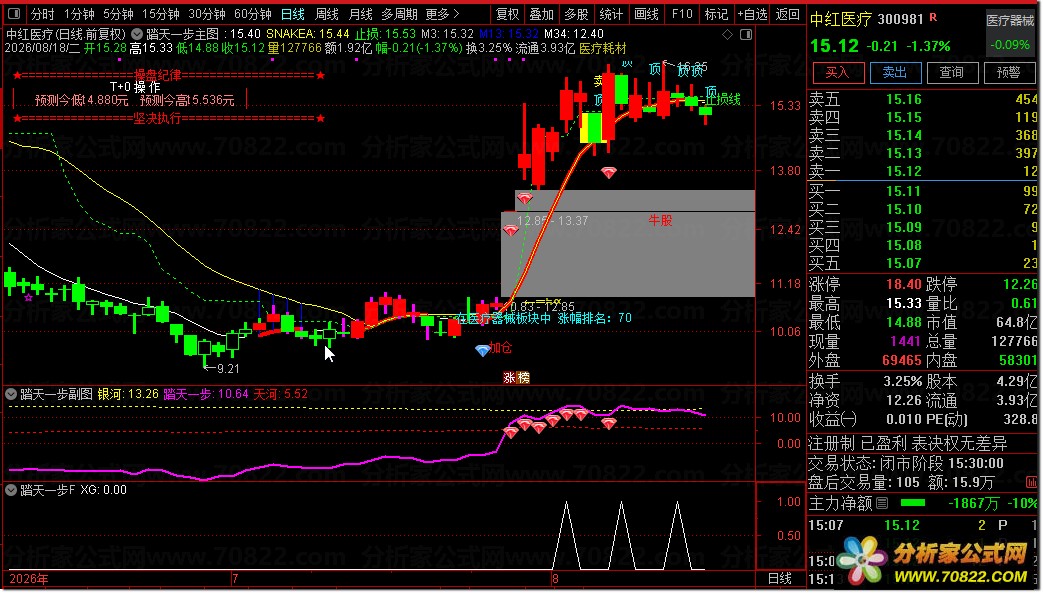Click the 8 month marker on the time axis
The height and width of the screenshot is (593, 1044).
[x=555, y=579]
